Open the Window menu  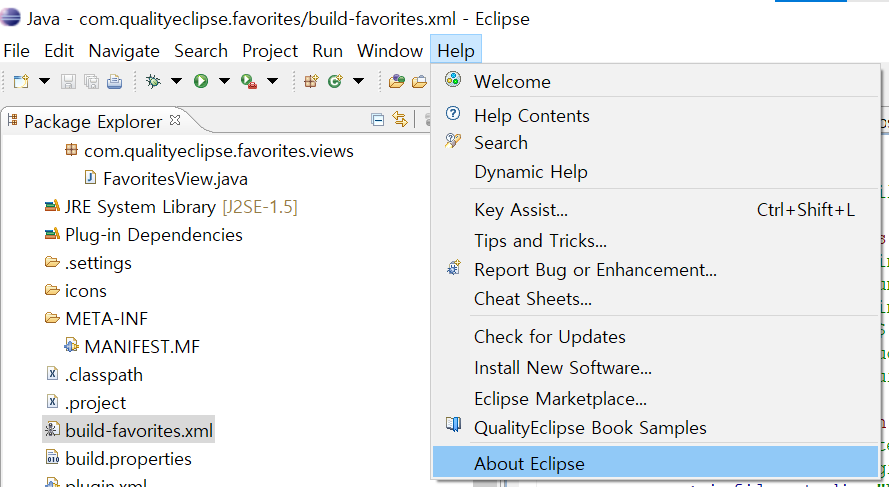(x=390, y=51)
